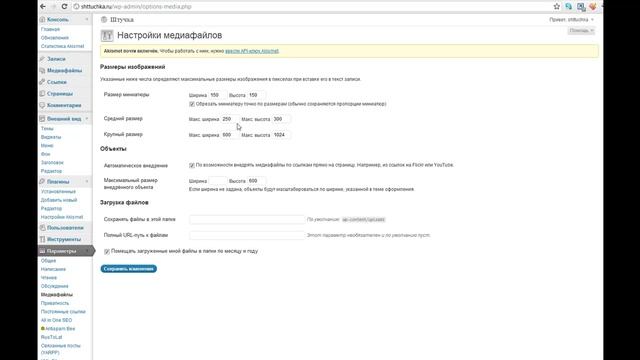Click the full URL path to files input

[247, 236]
